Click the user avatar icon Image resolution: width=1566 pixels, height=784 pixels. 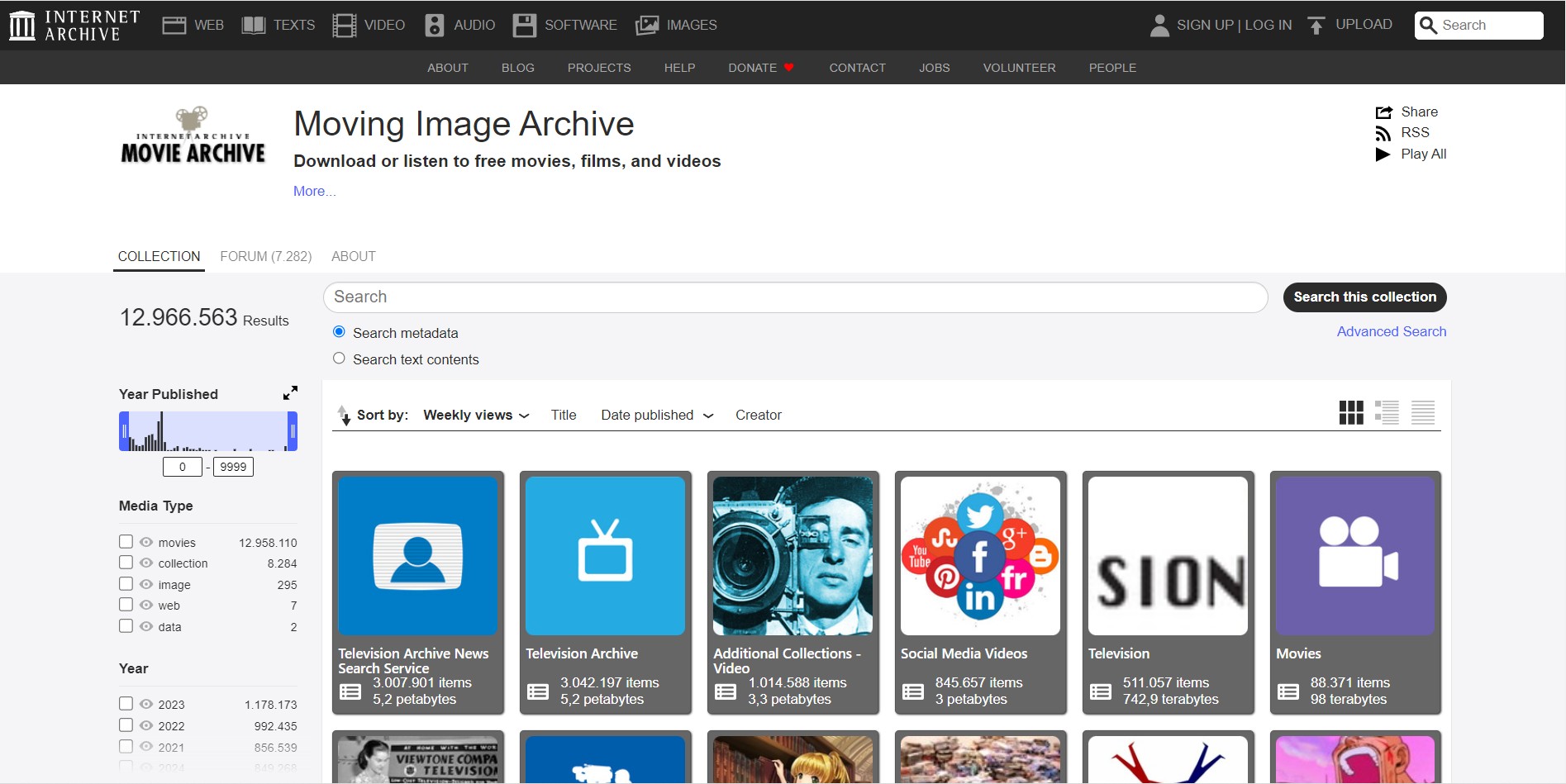[1159, 26]
